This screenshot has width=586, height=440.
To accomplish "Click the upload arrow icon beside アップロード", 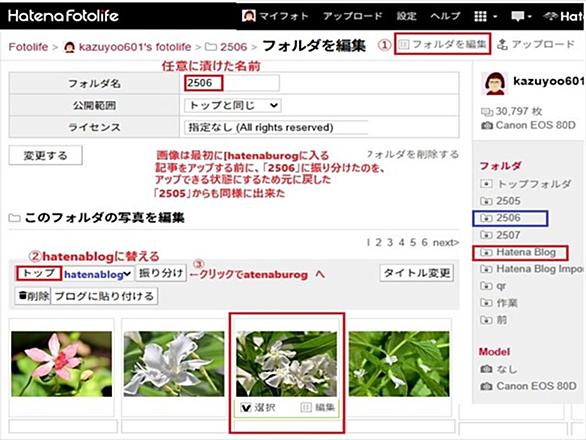I will (502, 44).
